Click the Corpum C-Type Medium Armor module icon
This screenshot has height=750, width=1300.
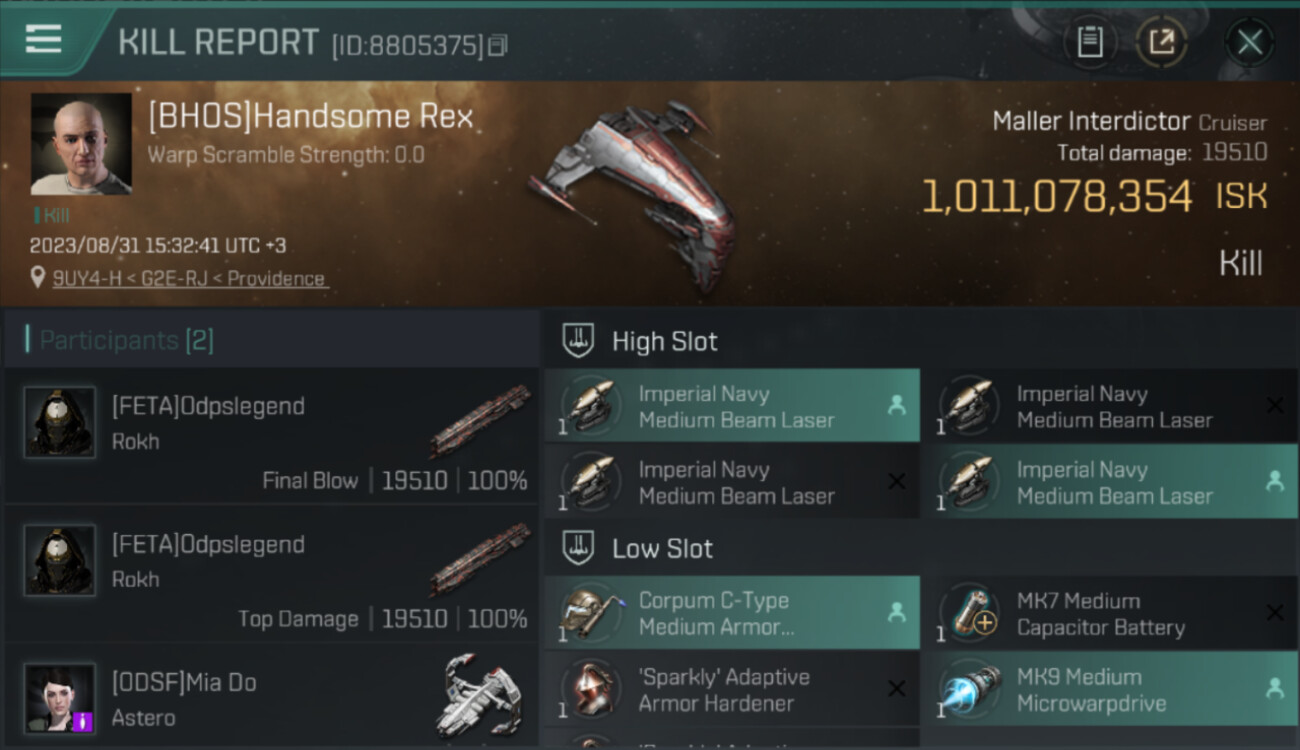point(591,613)
